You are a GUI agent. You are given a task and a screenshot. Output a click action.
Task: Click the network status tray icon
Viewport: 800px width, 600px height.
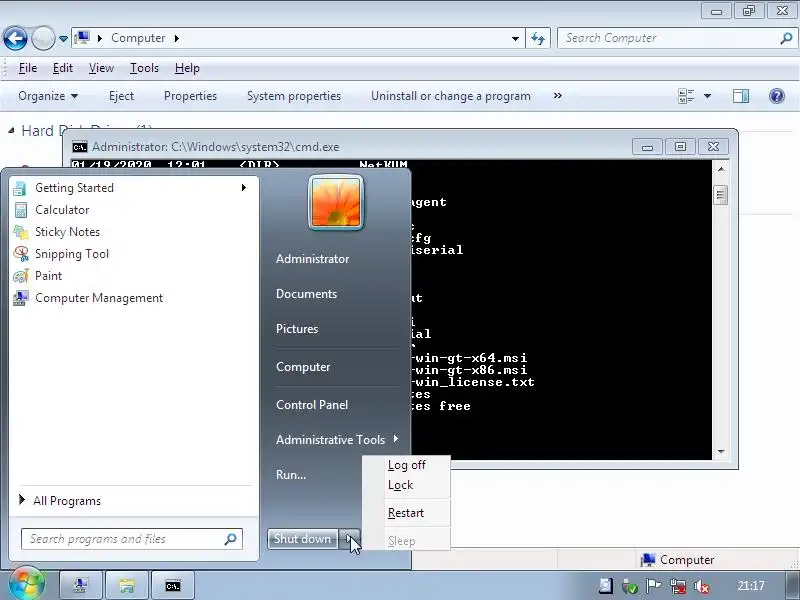(678, 586)
